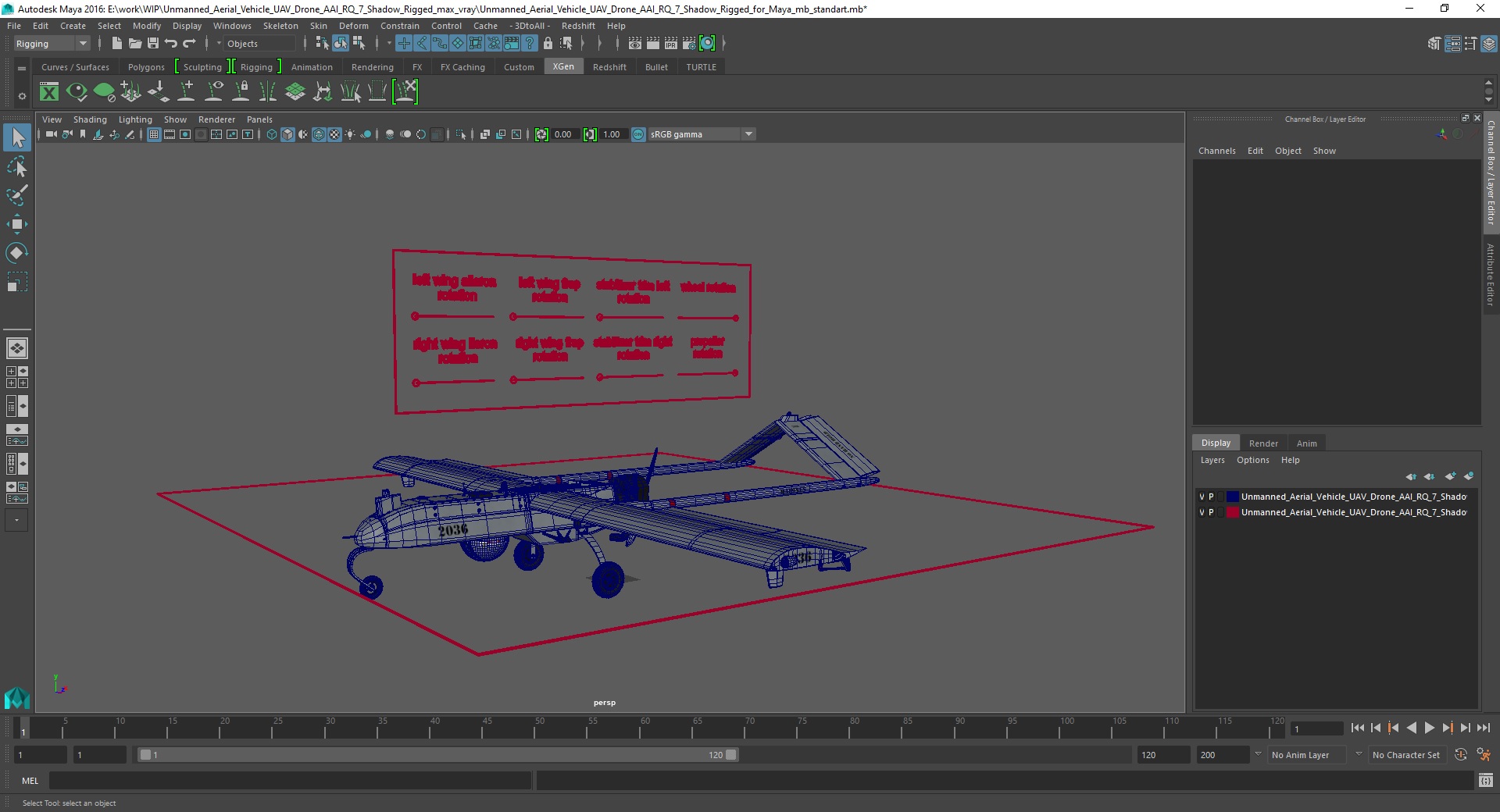Play animation forwards

[x=1429, y=728]
